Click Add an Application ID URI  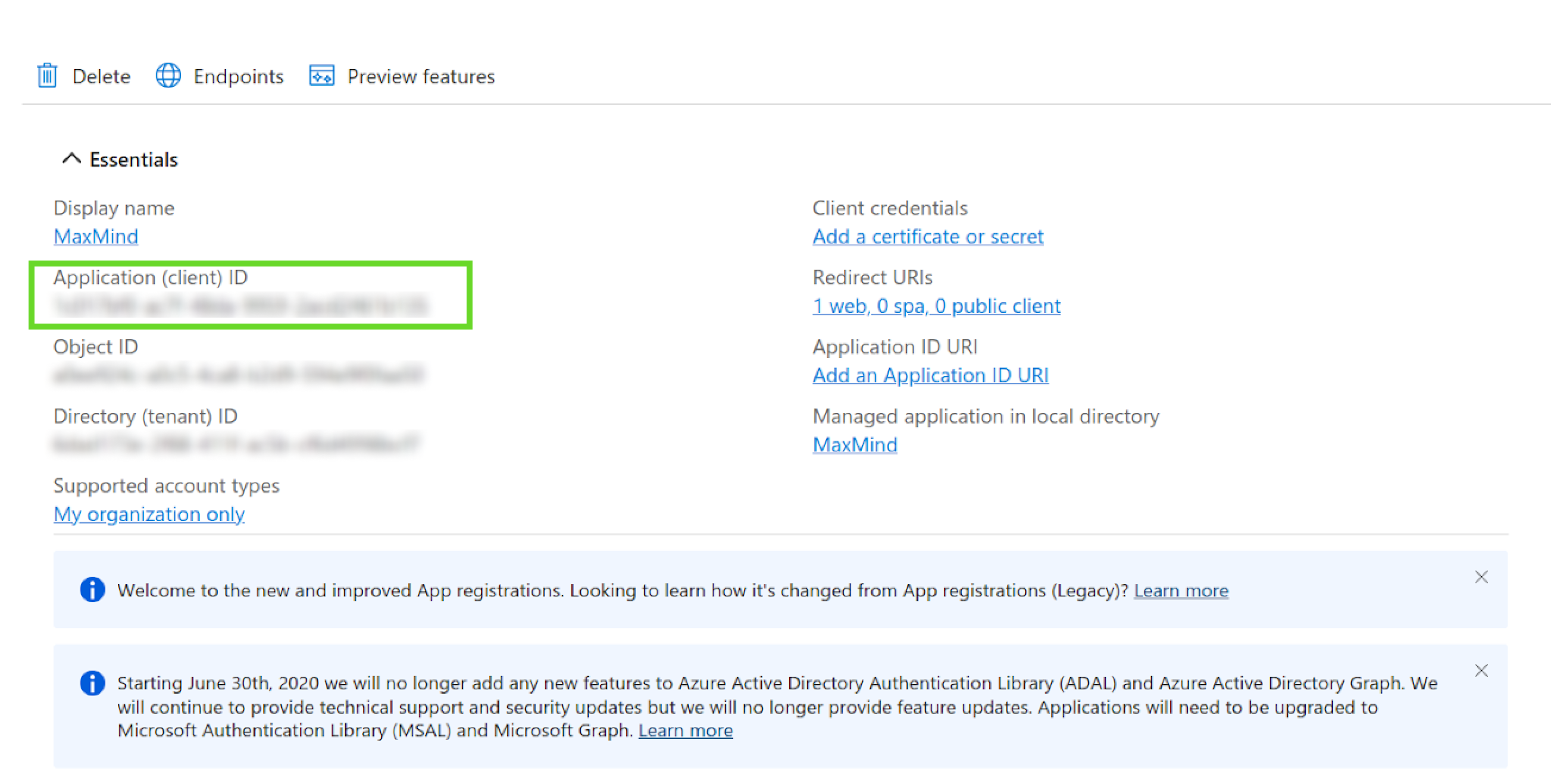pos(930,375)
